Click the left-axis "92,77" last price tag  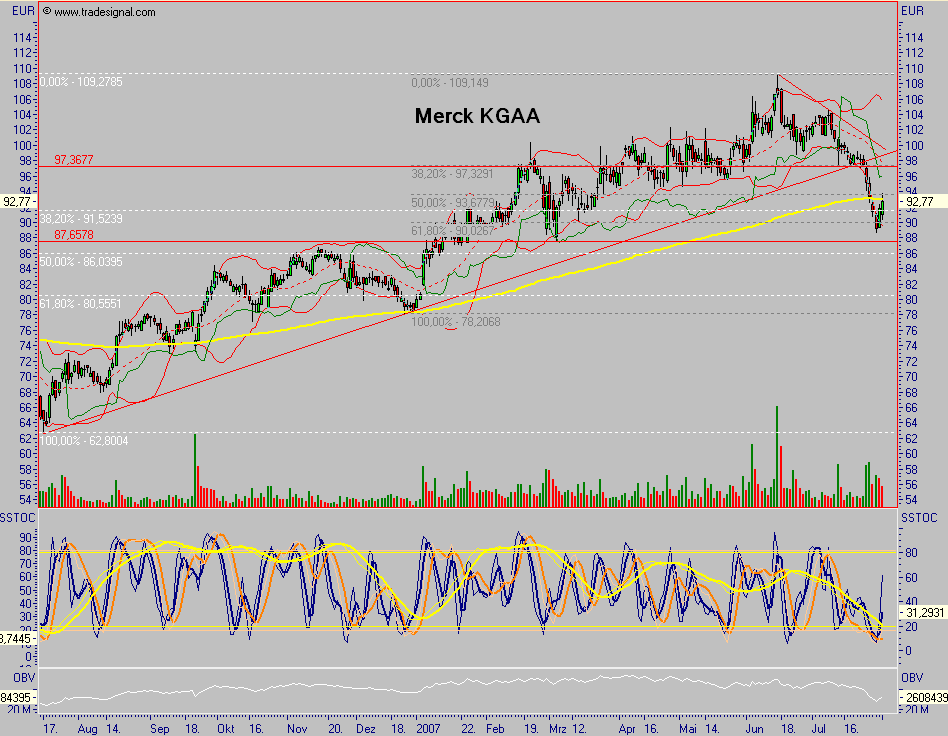point(19,201)
